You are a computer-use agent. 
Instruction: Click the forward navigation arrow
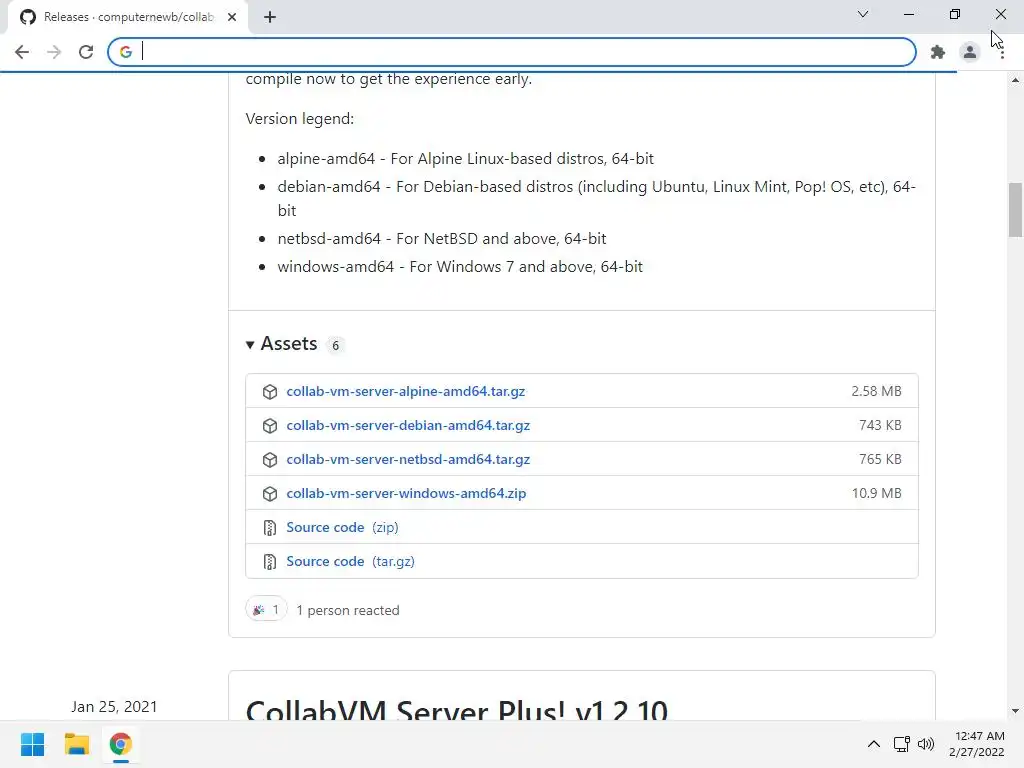tap(54, 52)
